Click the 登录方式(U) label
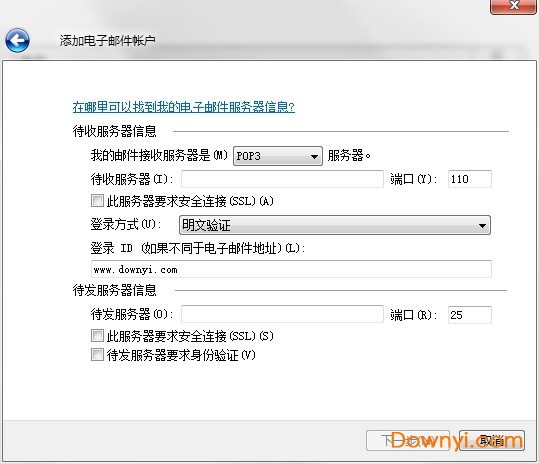This screenshot has width=539, height=464. pyautogui.click(x=125, y=224)
